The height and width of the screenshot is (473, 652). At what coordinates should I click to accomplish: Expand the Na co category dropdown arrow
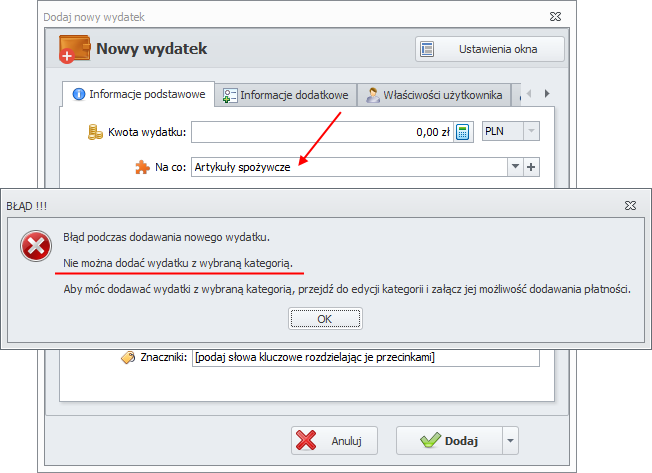[x=515, y=167]
